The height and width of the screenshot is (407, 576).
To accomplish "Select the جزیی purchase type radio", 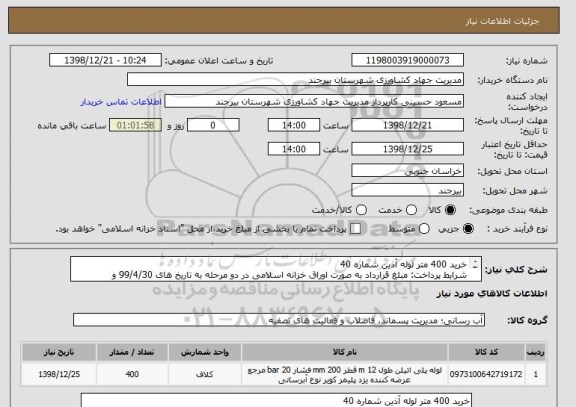I will (x=468, y=228).
